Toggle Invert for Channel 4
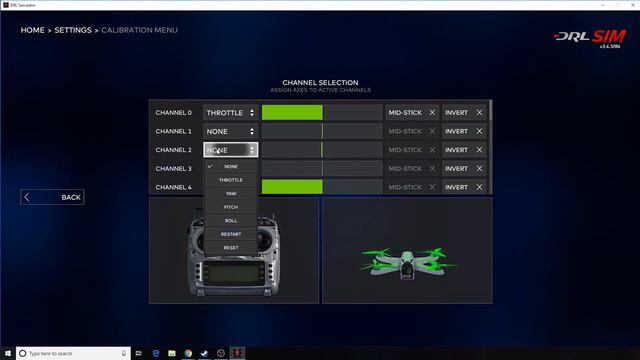This screenshot has height=360, width=640. pos(464,187)
